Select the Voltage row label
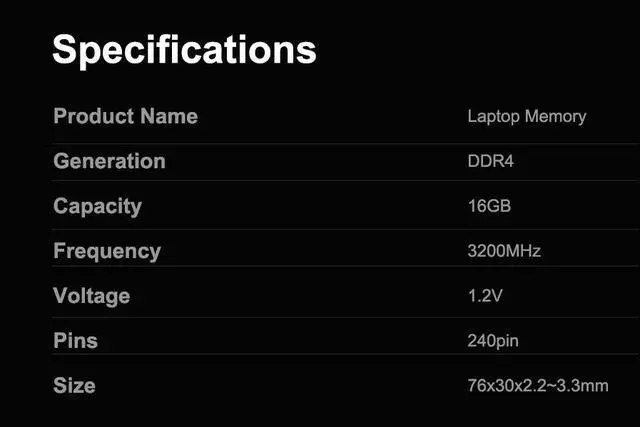 91,296
